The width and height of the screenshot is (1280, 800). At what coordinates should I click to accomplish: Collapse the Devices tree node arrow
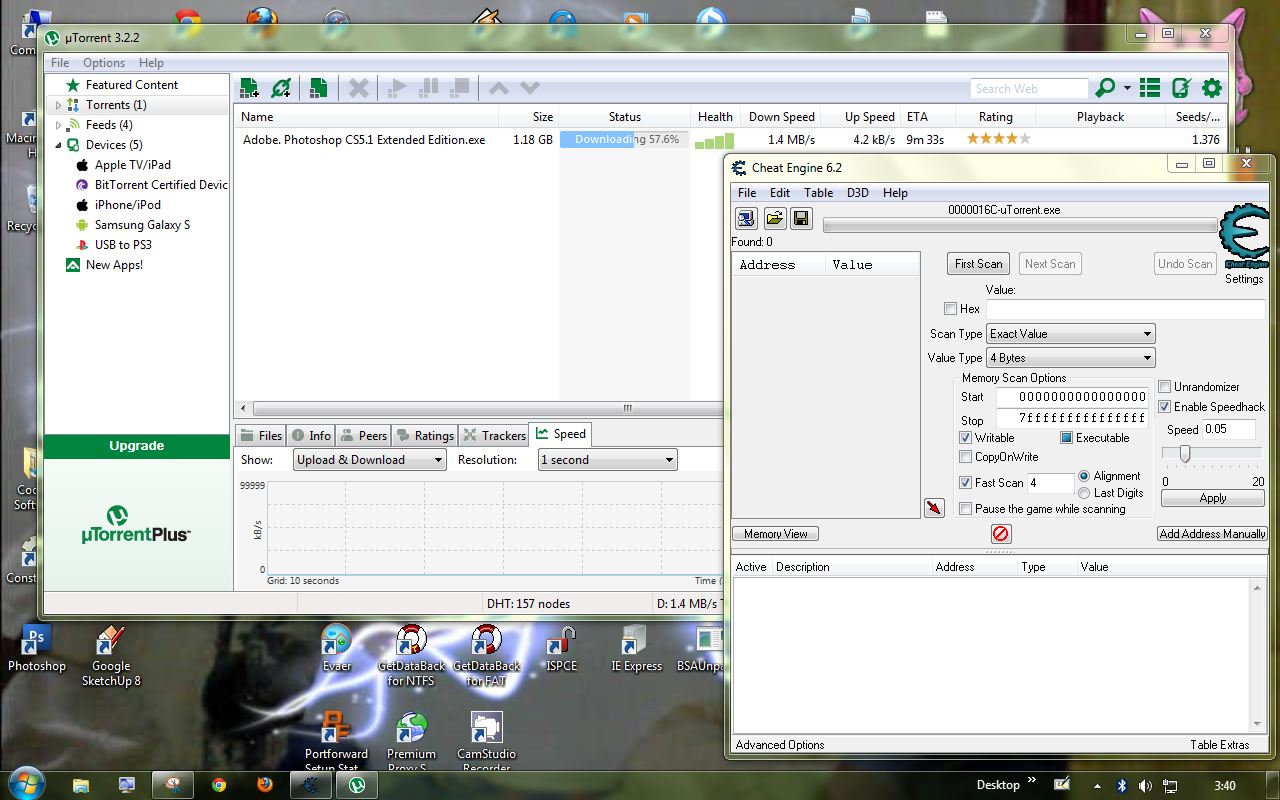click(x=58, y=145)
